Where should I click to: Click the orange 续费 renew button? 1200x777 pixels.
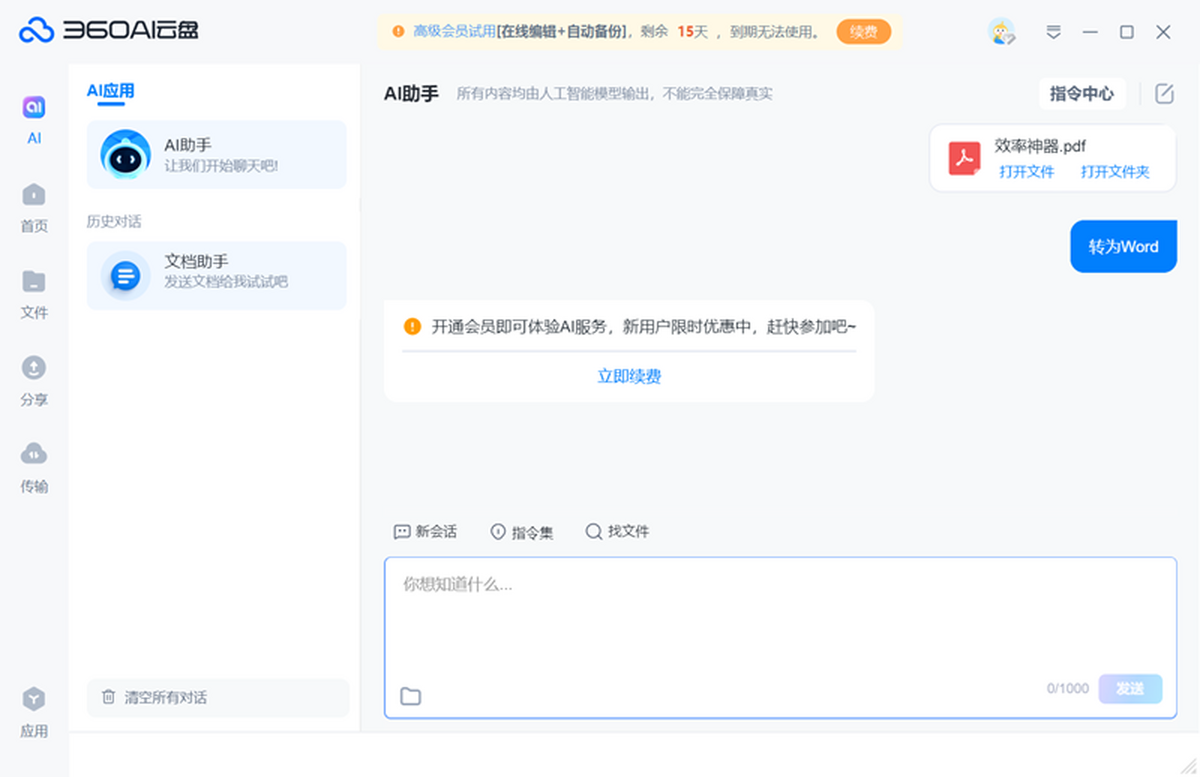[863, 32]
